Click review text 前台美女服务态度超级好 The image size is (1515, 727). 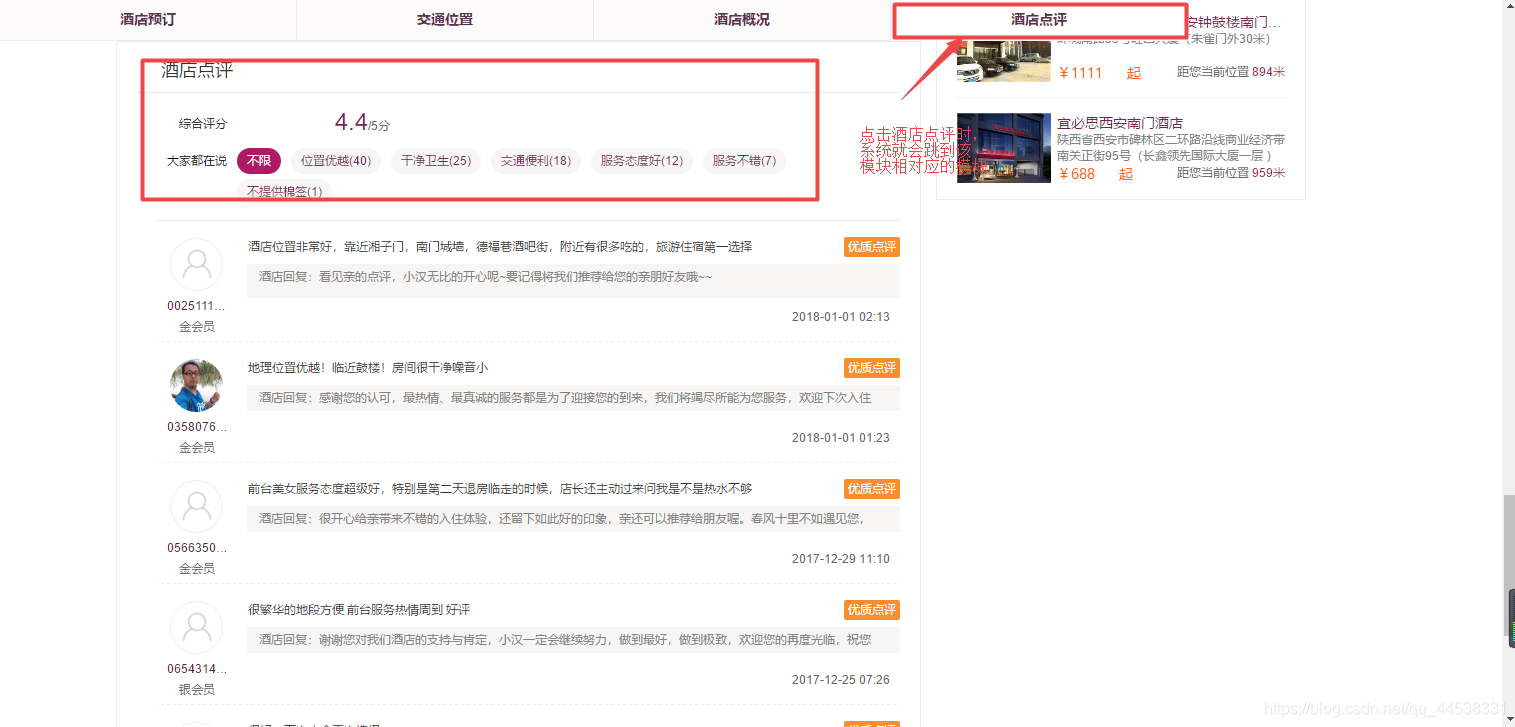pyautogui.click(x=500, y=489)
